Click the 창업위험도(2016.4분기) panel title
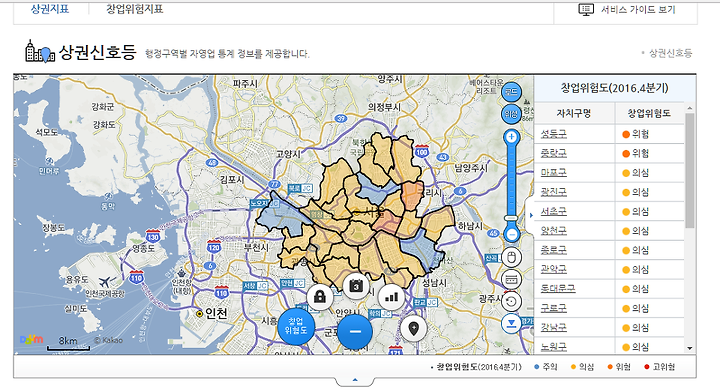Image resolution: width=720 pixels, height=392 pixels. 614,88
